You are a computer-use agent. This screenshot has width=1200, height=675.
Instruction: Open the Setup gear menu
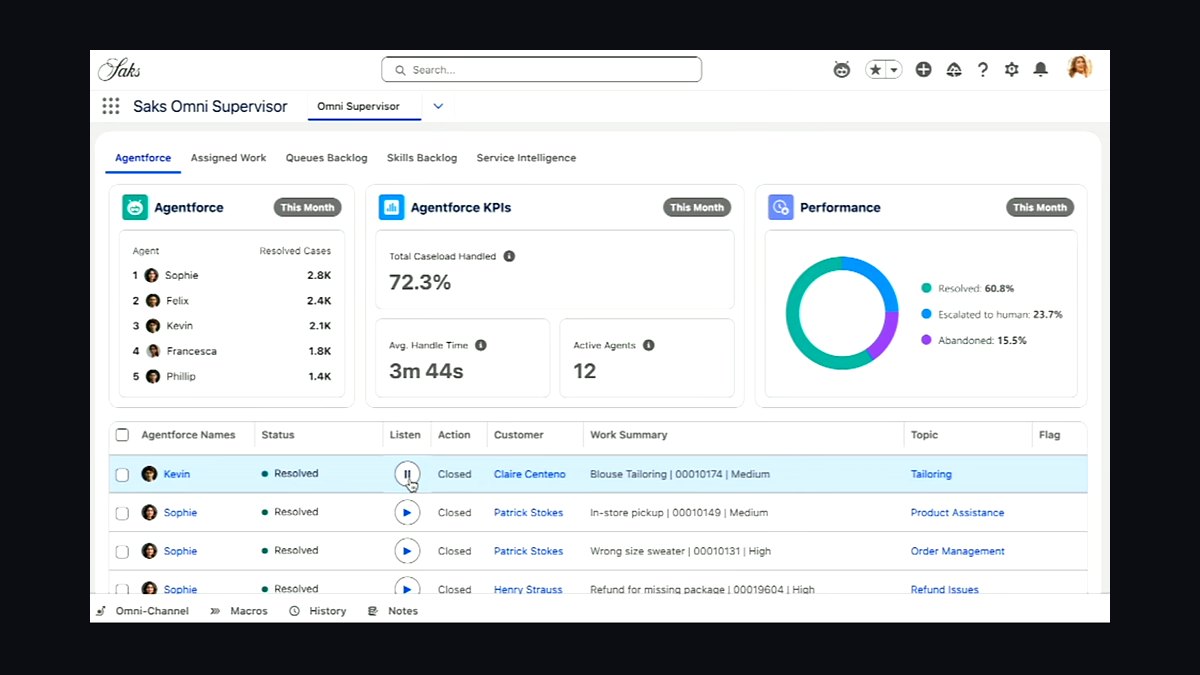(1012, 69)
